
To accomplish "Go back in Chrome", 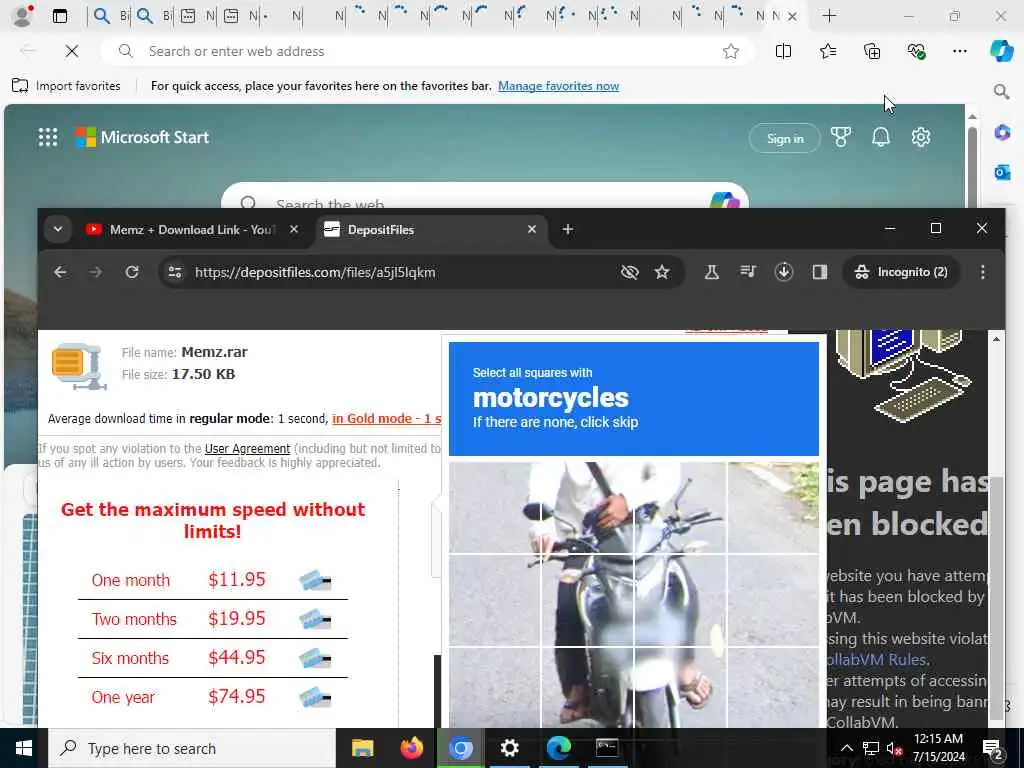I will pyautogui.click(x=60, y=272).
